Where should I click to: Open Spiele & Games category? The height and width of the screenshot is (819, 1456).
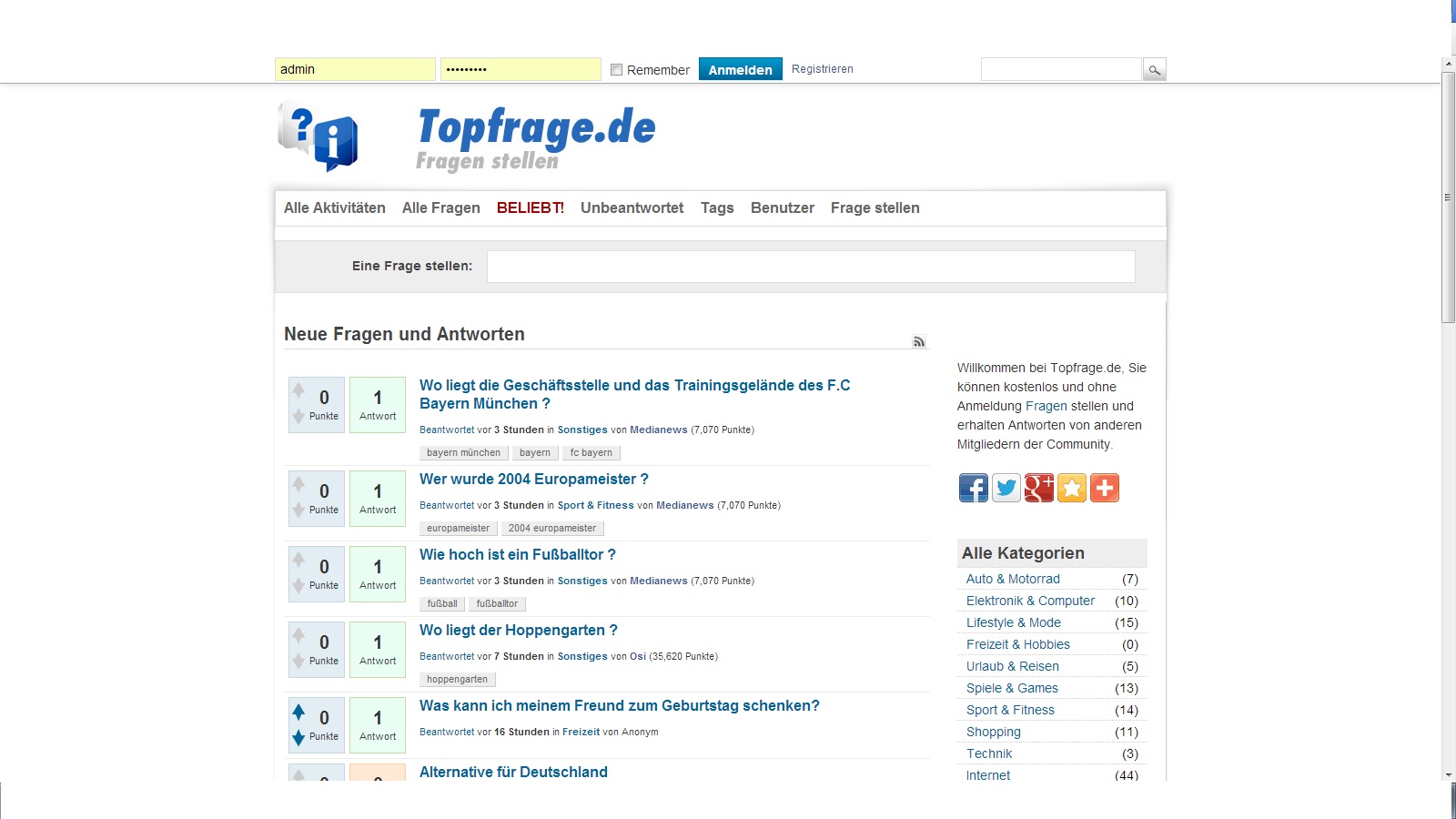point(1012,688)
